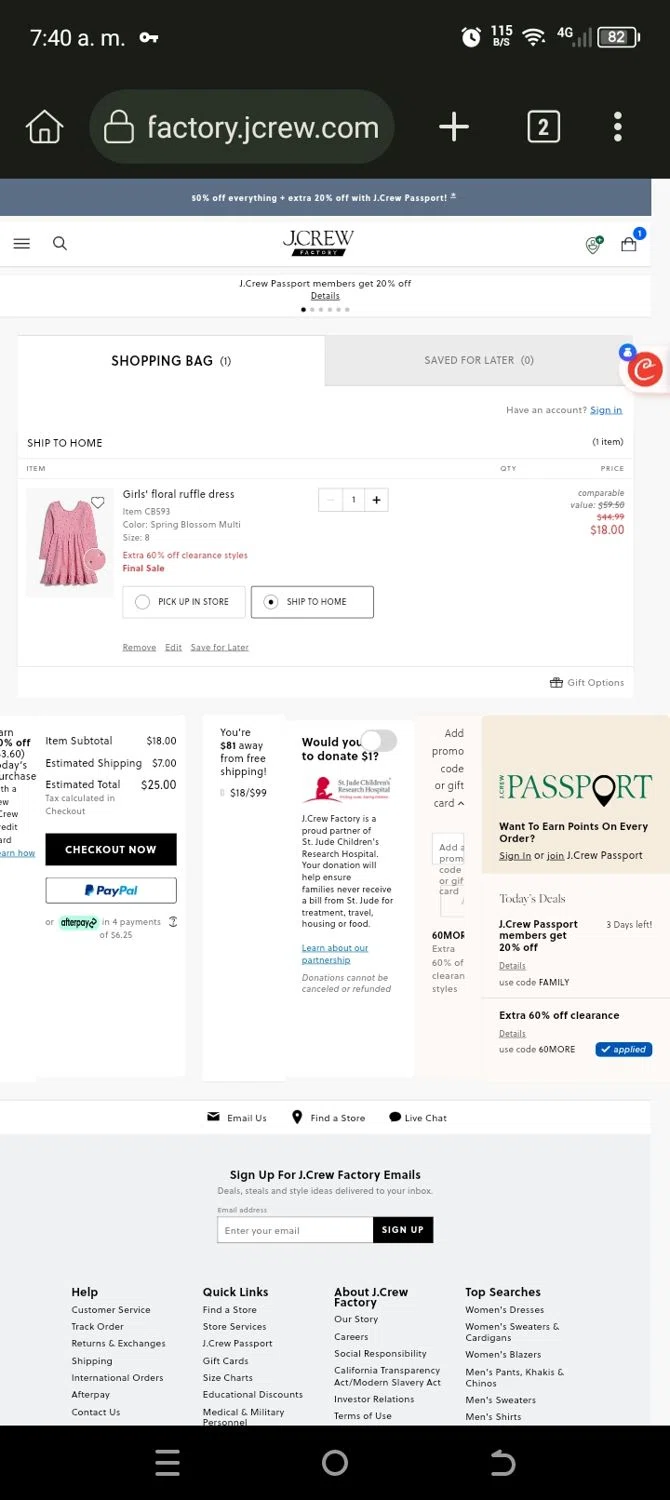The width and height of the screenshot is (670, 1500).
Task: Open the hamburger navigation menu
Action: pyautogui.click(x=22, y=243)
